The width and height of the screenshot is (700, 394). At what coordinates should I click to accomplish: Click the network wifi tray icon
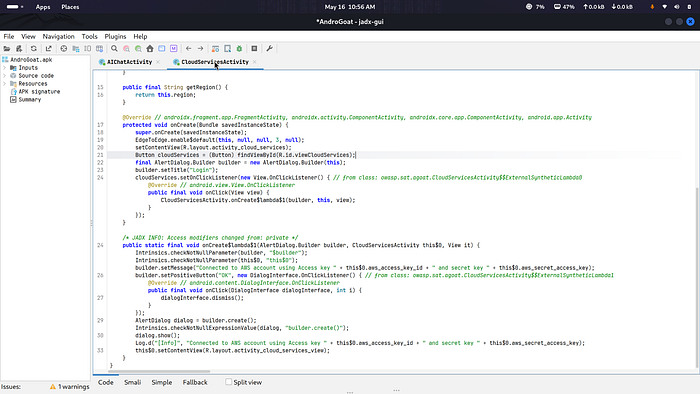pyautogui.click(x=665, y=7)
